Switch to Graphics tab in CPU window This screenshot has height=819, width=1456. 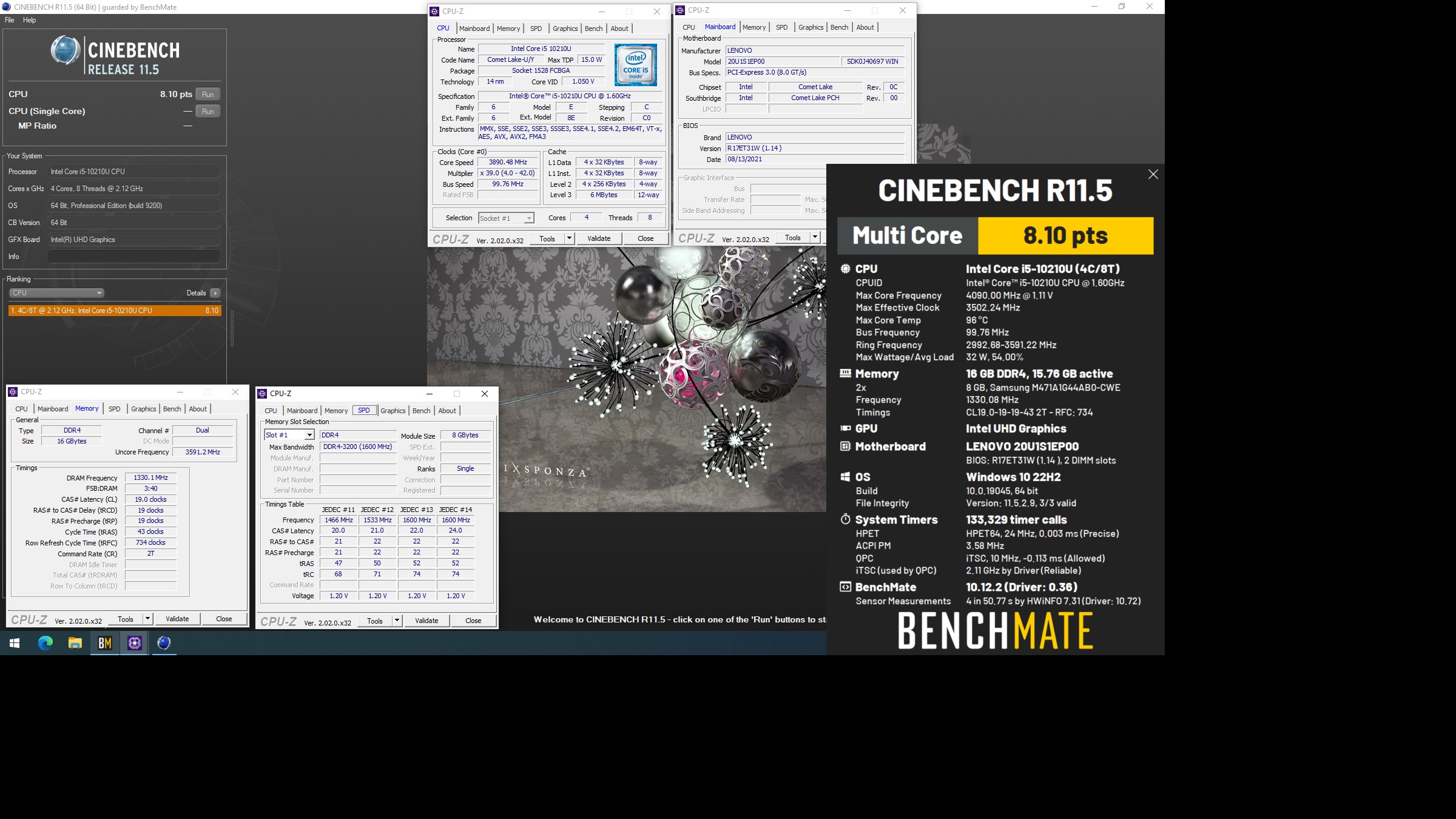point(565,29)
